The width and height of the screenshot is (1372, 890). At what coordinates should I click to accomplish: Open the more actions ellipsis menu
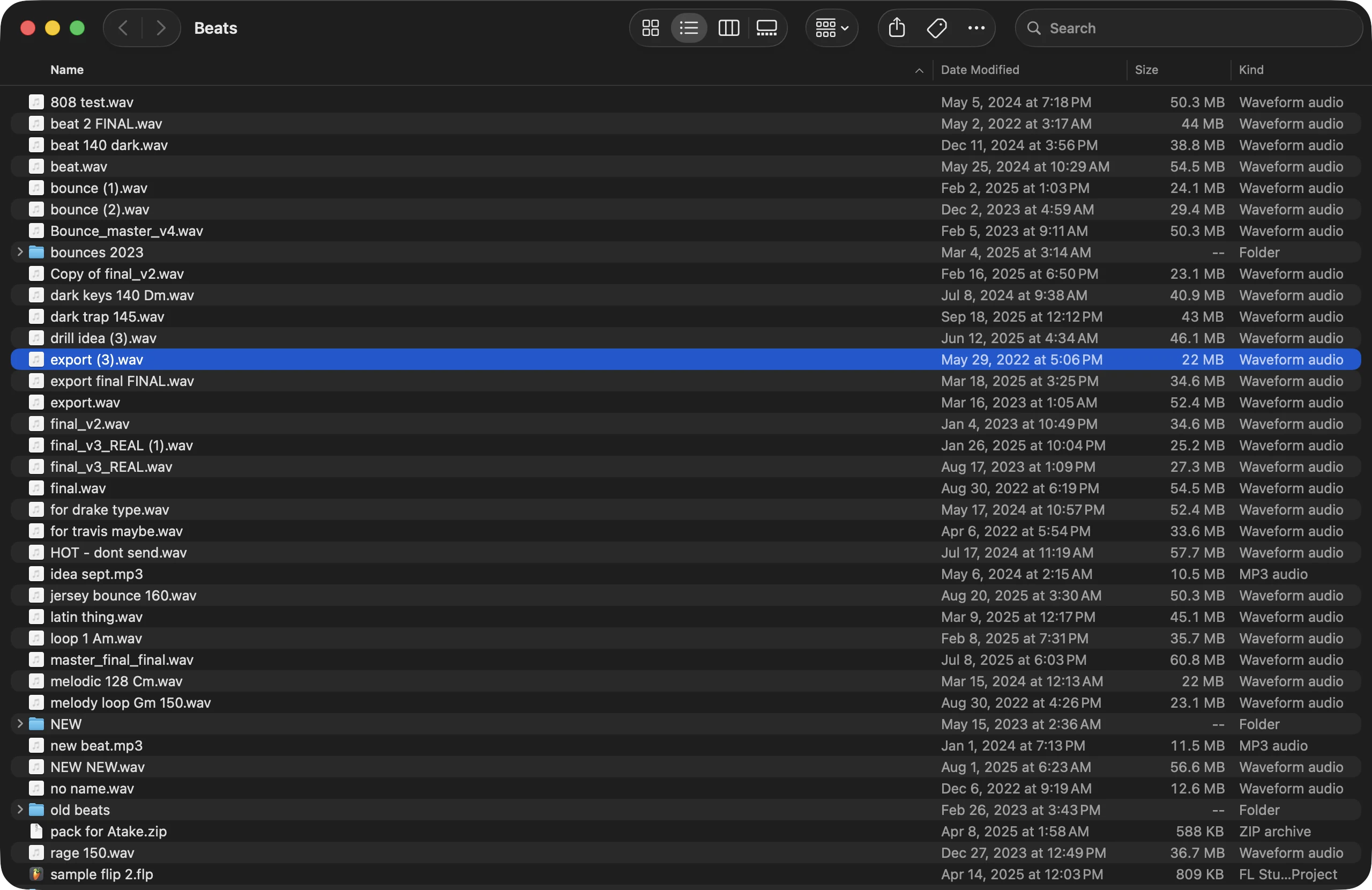[x=976, y=28]
